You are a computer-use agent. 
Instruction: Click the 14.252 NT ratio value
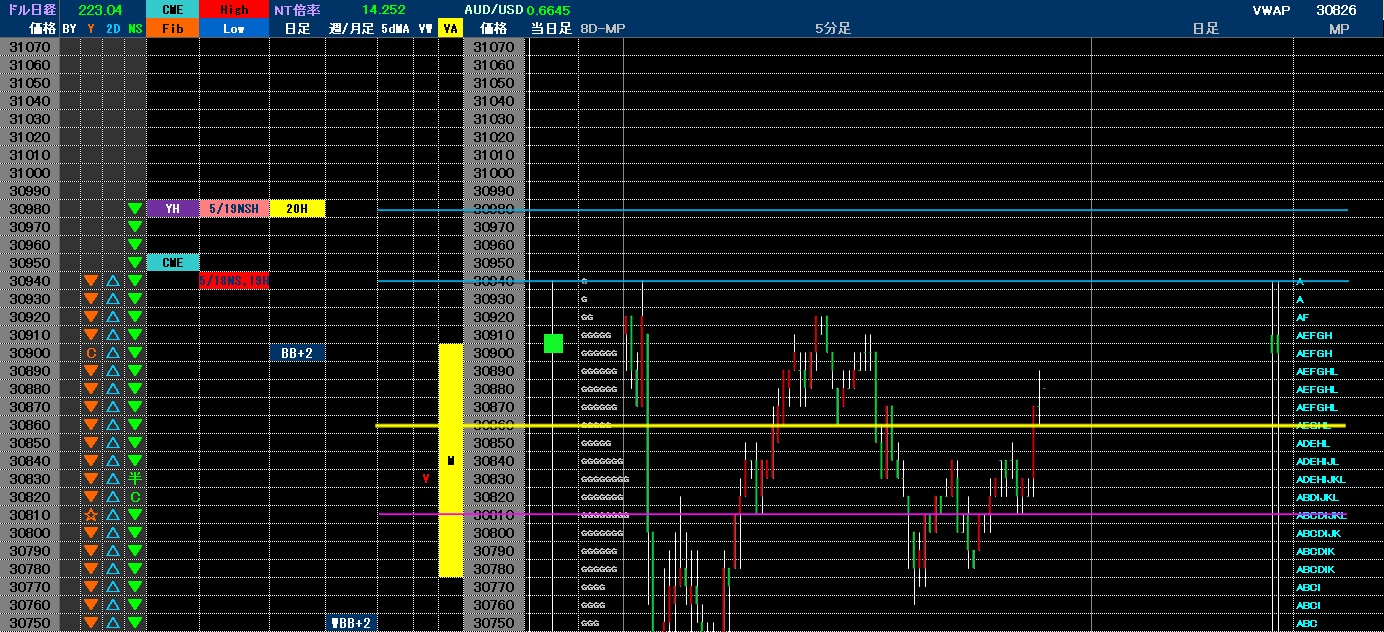click(x=383, y=9)
